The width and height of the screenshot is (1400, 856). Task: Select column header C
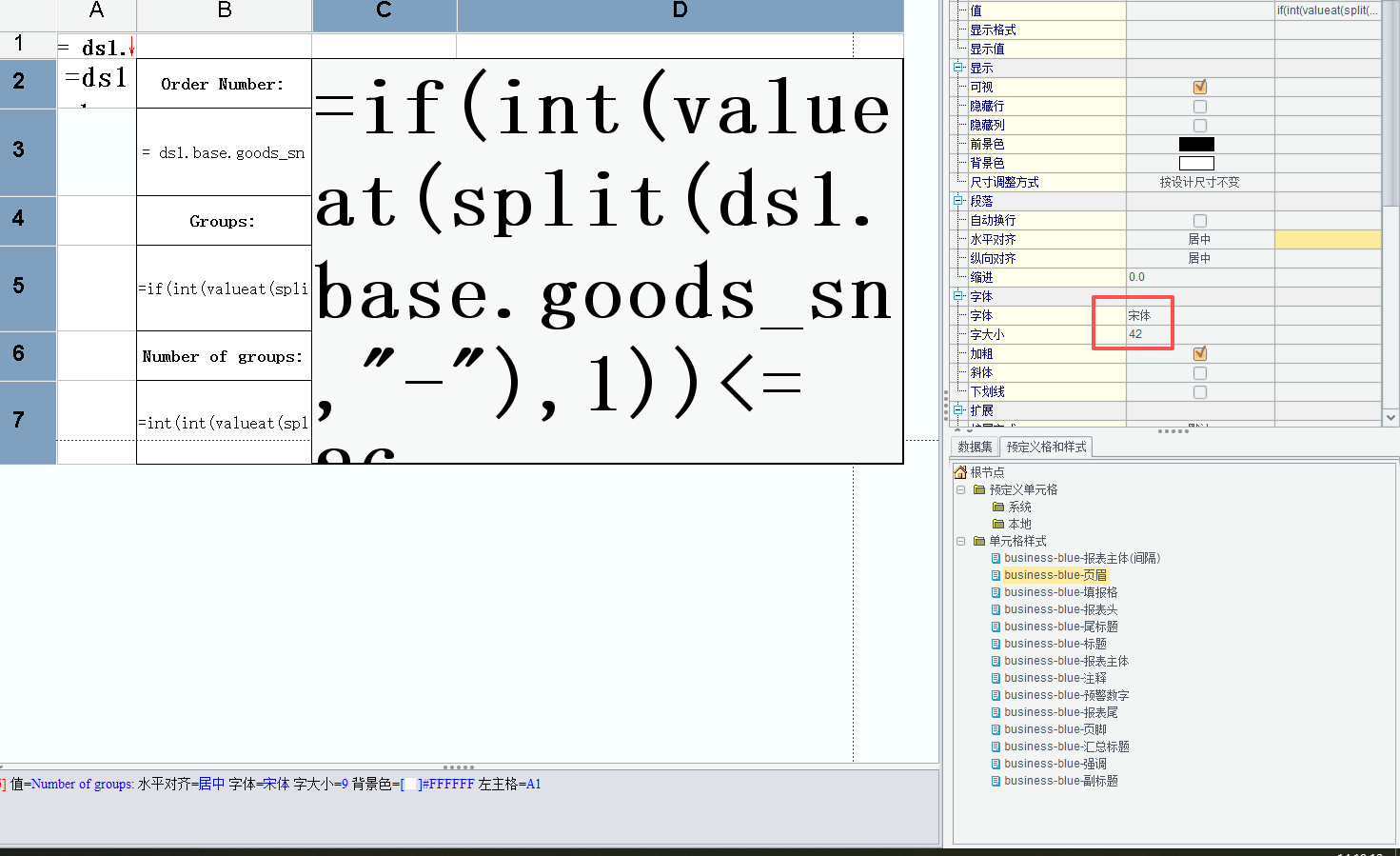[384, 10]
